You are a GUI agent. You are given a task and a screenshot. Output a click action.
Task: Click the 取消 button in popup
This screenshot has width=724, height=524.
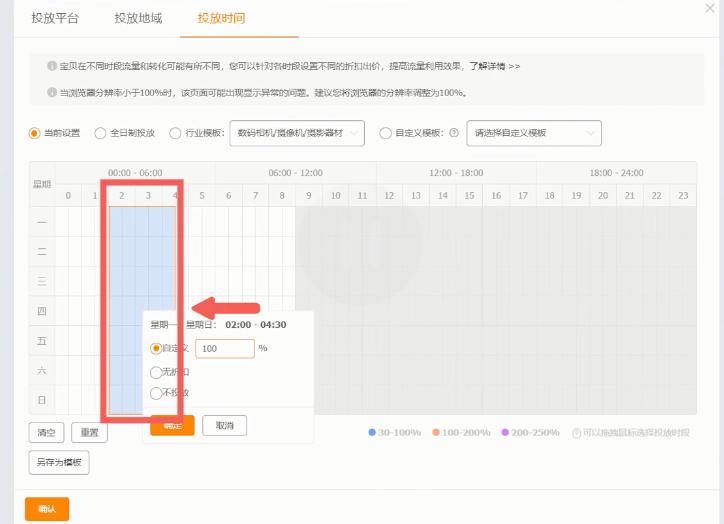click(x=224, y=425)
